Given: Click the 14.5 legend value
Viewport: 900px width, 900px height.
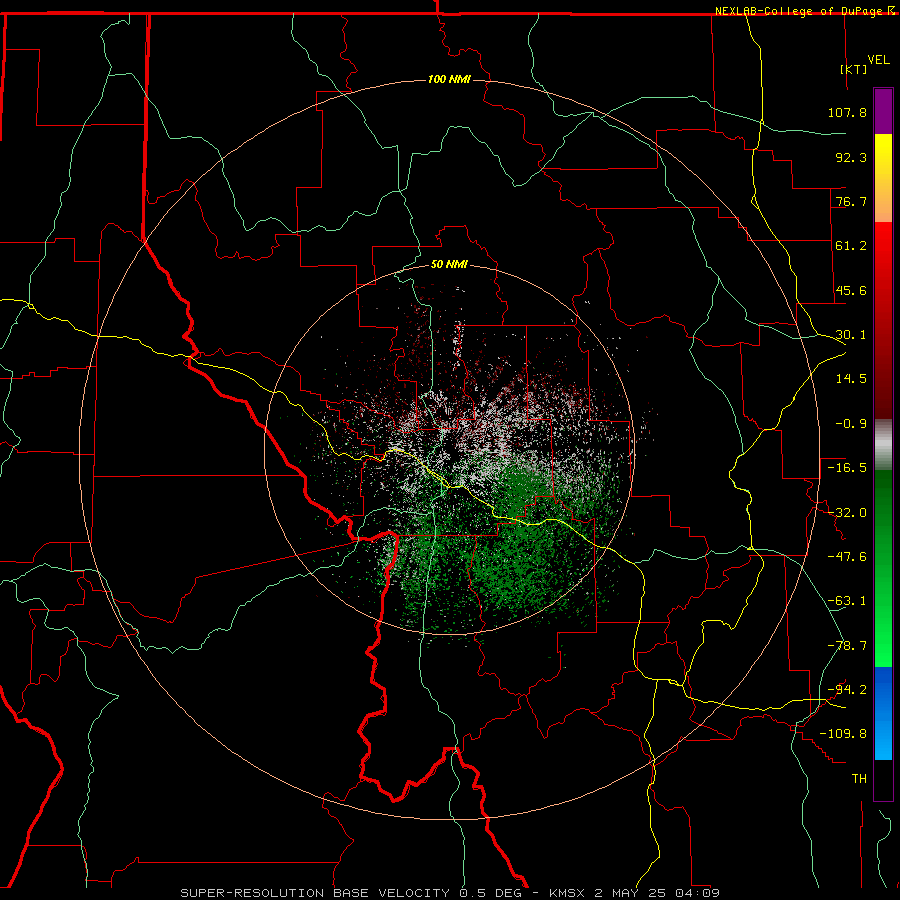Looking at the screenshot, I should click(x=851, y=379).
